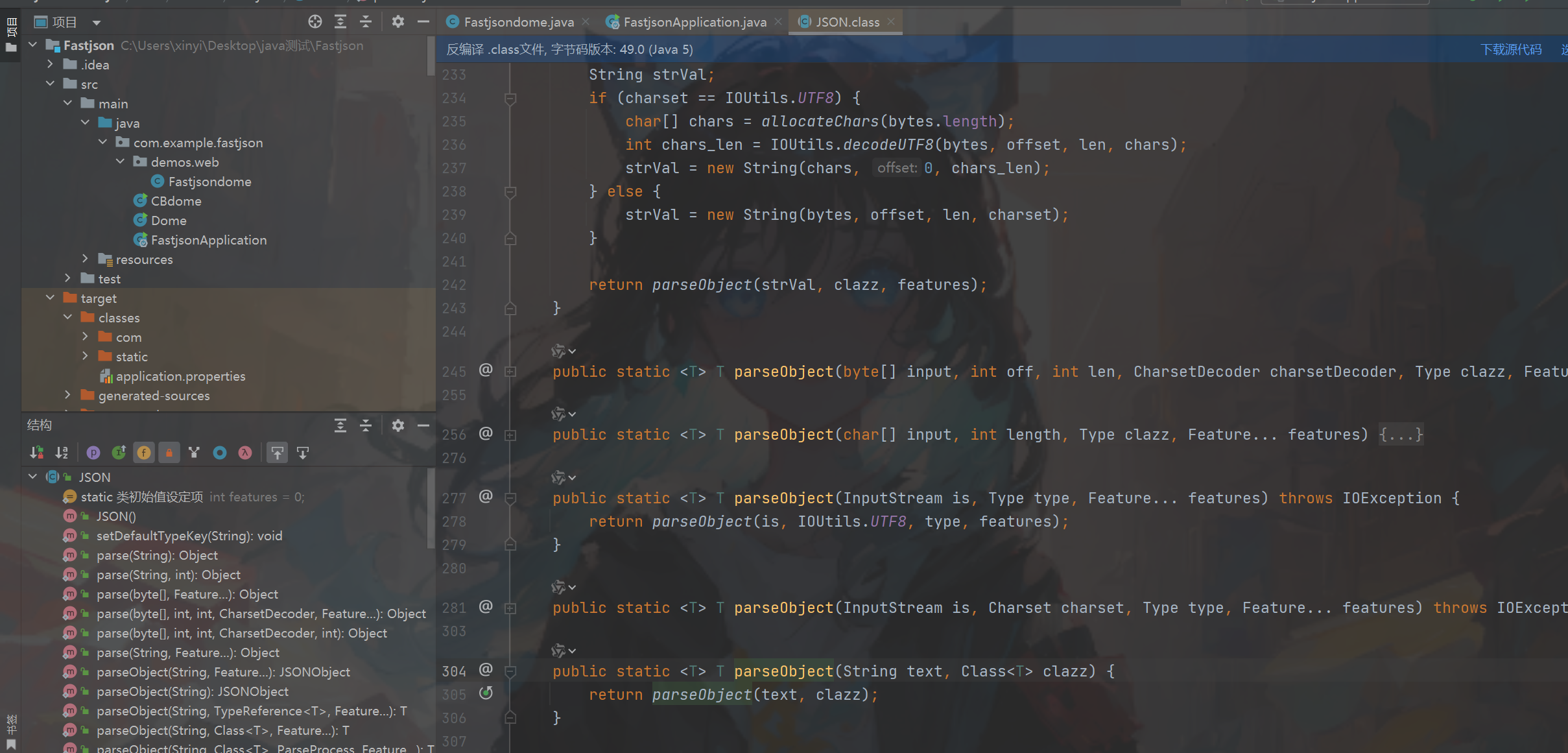Toggle Group Methods by Defining Type icon
1568x753 pixels.
(x=194, y=453)
